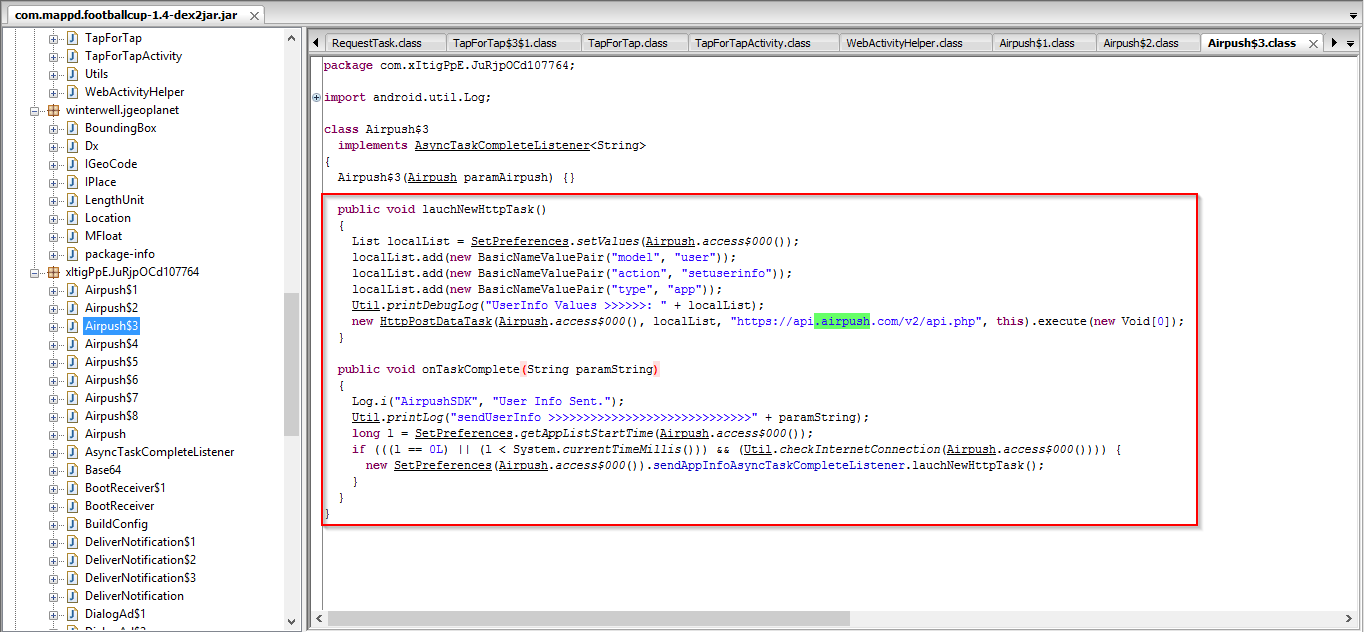Expand the collapsed import statements
Screen dimensions: 1364x632
point(317,98)
